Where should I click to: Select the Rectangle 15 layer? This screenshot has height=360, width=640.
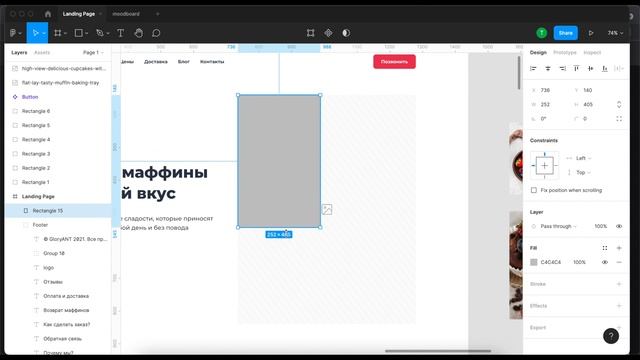(x=58, y=211)
